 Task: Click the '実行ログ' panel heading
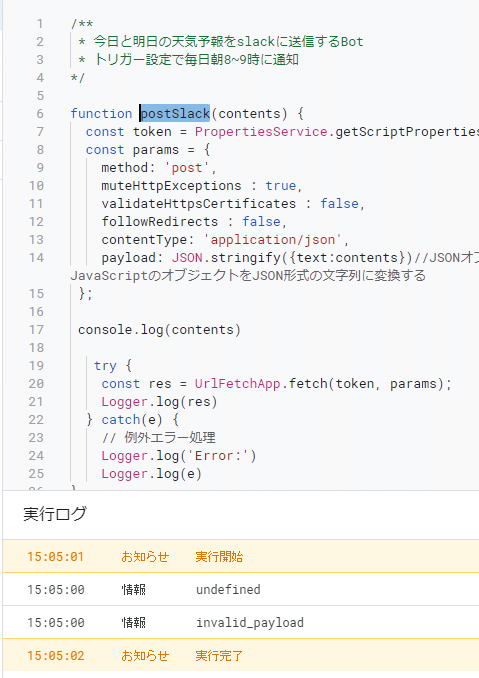[x=55, y=514]
